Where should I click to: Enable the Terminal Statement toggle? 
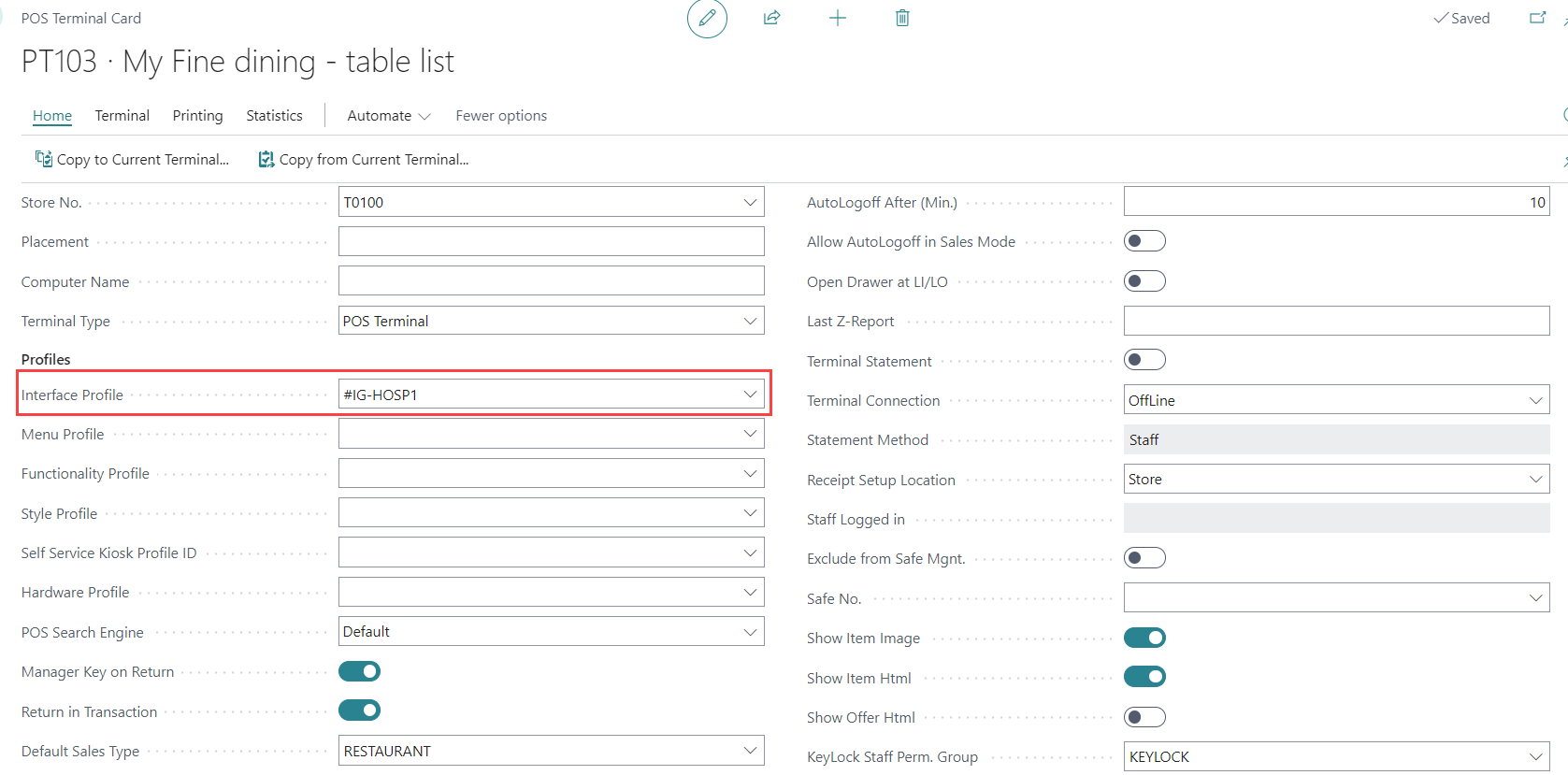1144,360
